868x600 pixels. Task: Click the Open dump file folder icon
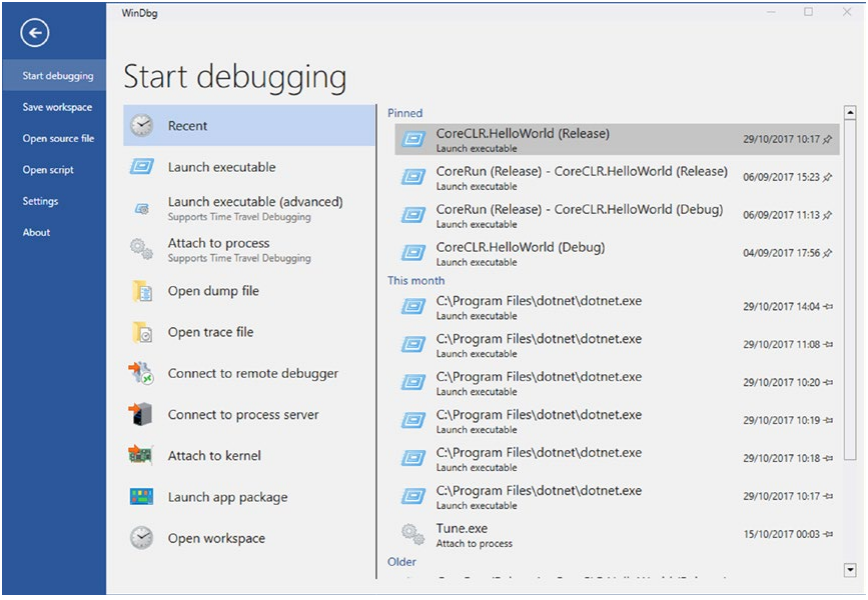tap(142, 291)
